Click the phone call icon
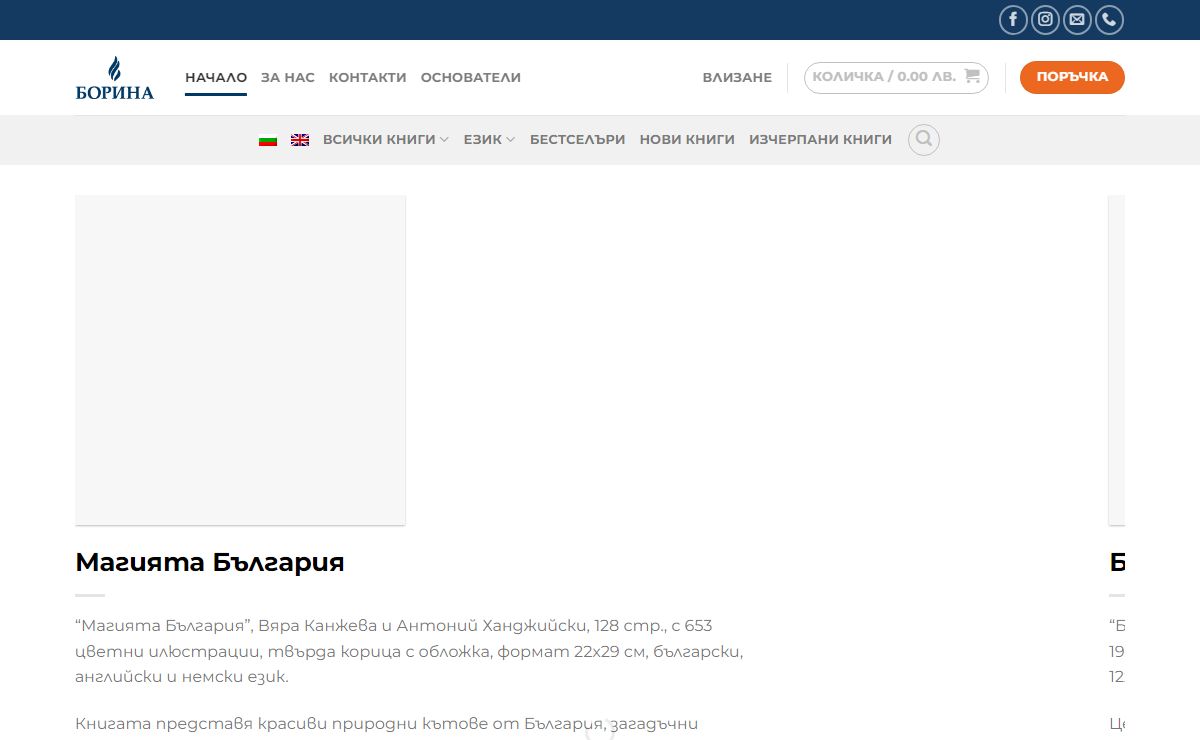Screen dimensions: 1200x740 pos(1109,20)
